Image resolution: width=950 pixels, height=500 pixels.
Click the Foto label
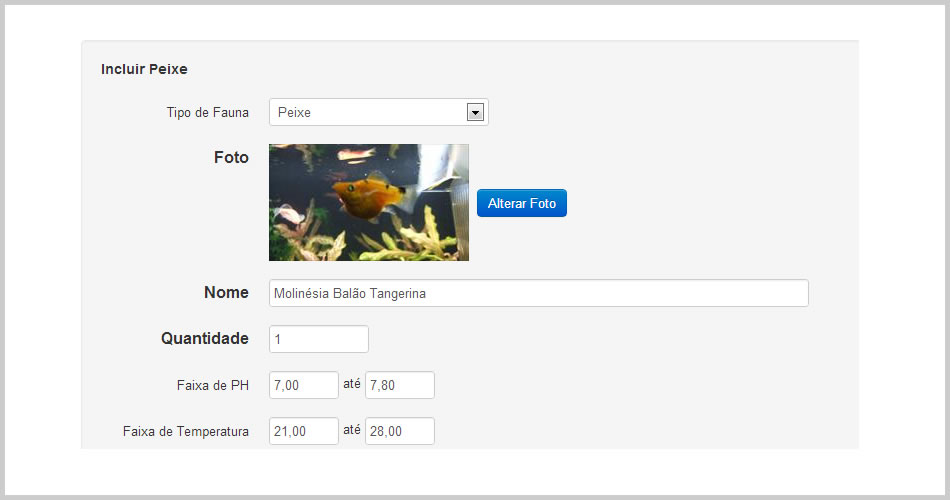click(x=231, y=158)
